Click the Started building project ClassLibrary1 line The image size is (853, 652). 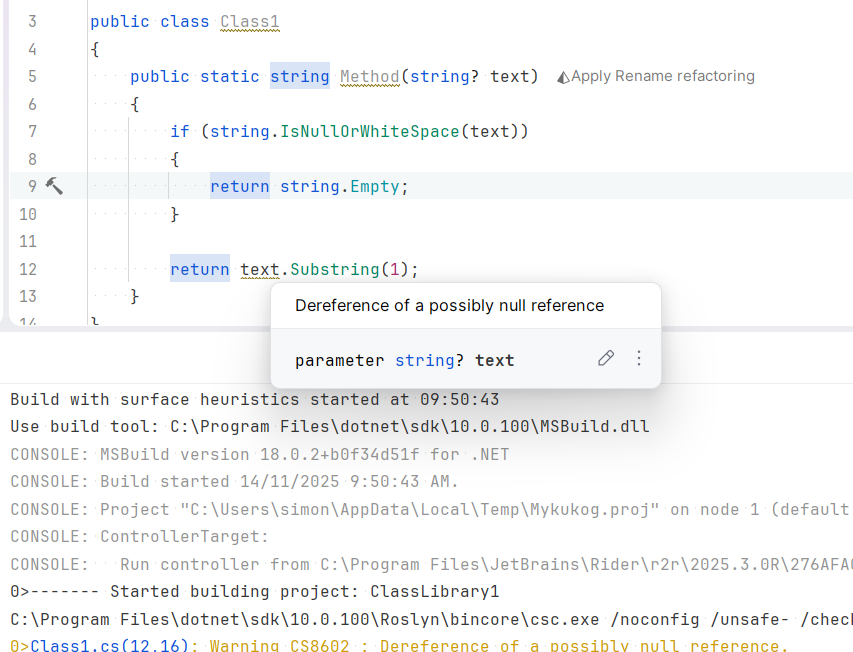click(x=254, y=591)
